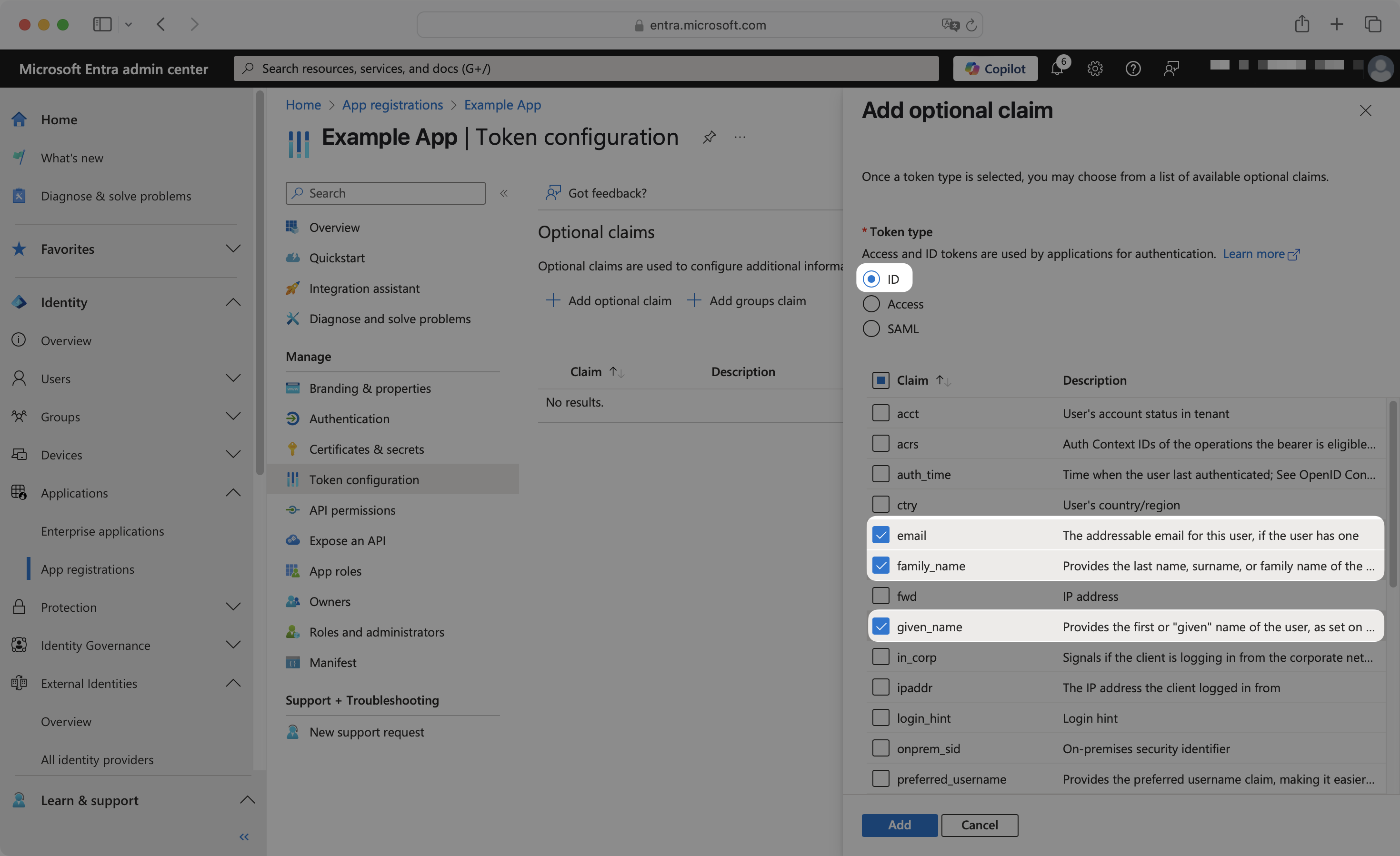Open the more options ellipsis next to pin
The height and width of the screenshot is (856, 1400).
click(739, 137)
